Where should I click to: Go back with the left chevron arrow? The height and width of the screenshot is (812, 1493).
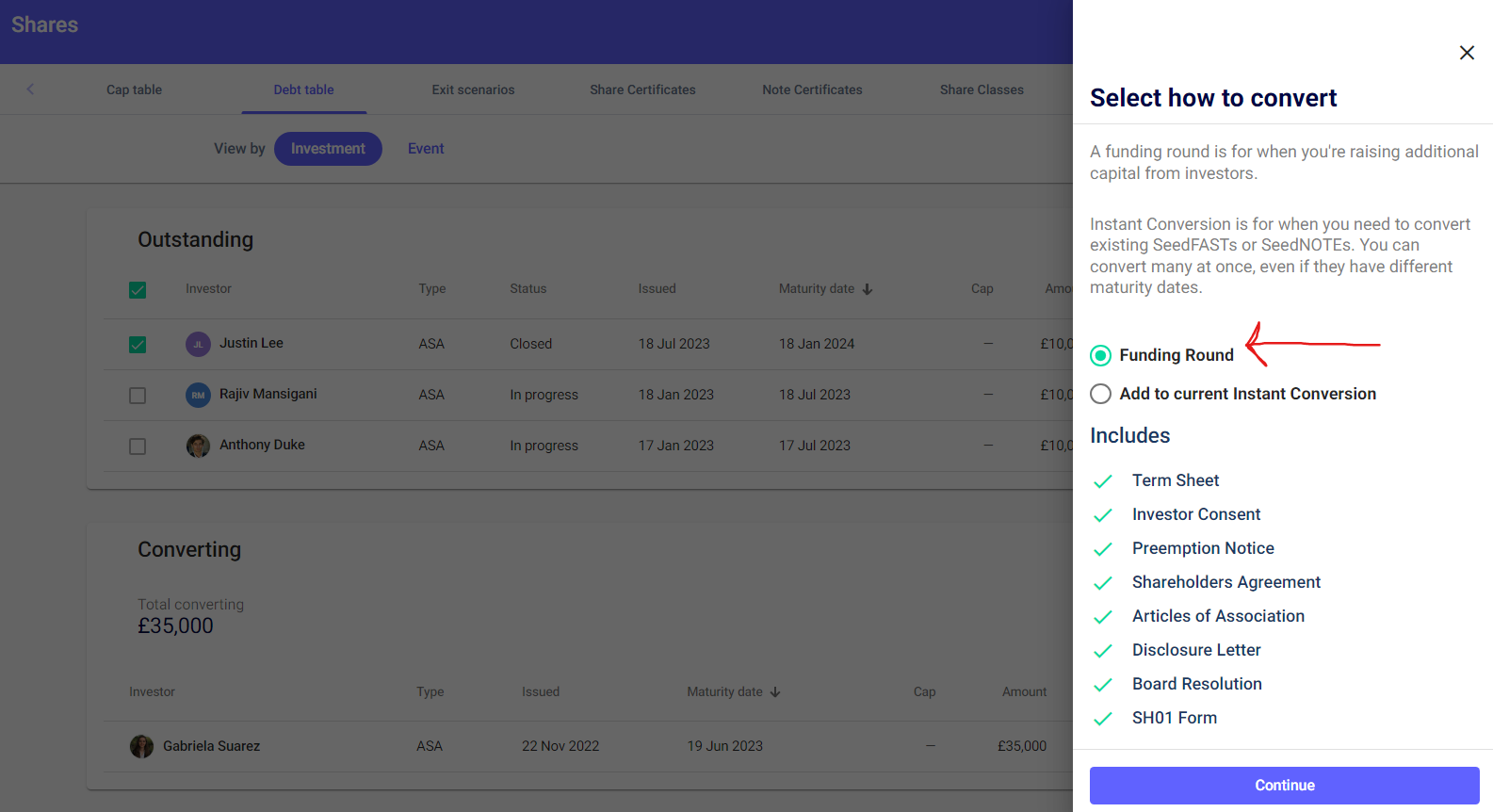30,89
